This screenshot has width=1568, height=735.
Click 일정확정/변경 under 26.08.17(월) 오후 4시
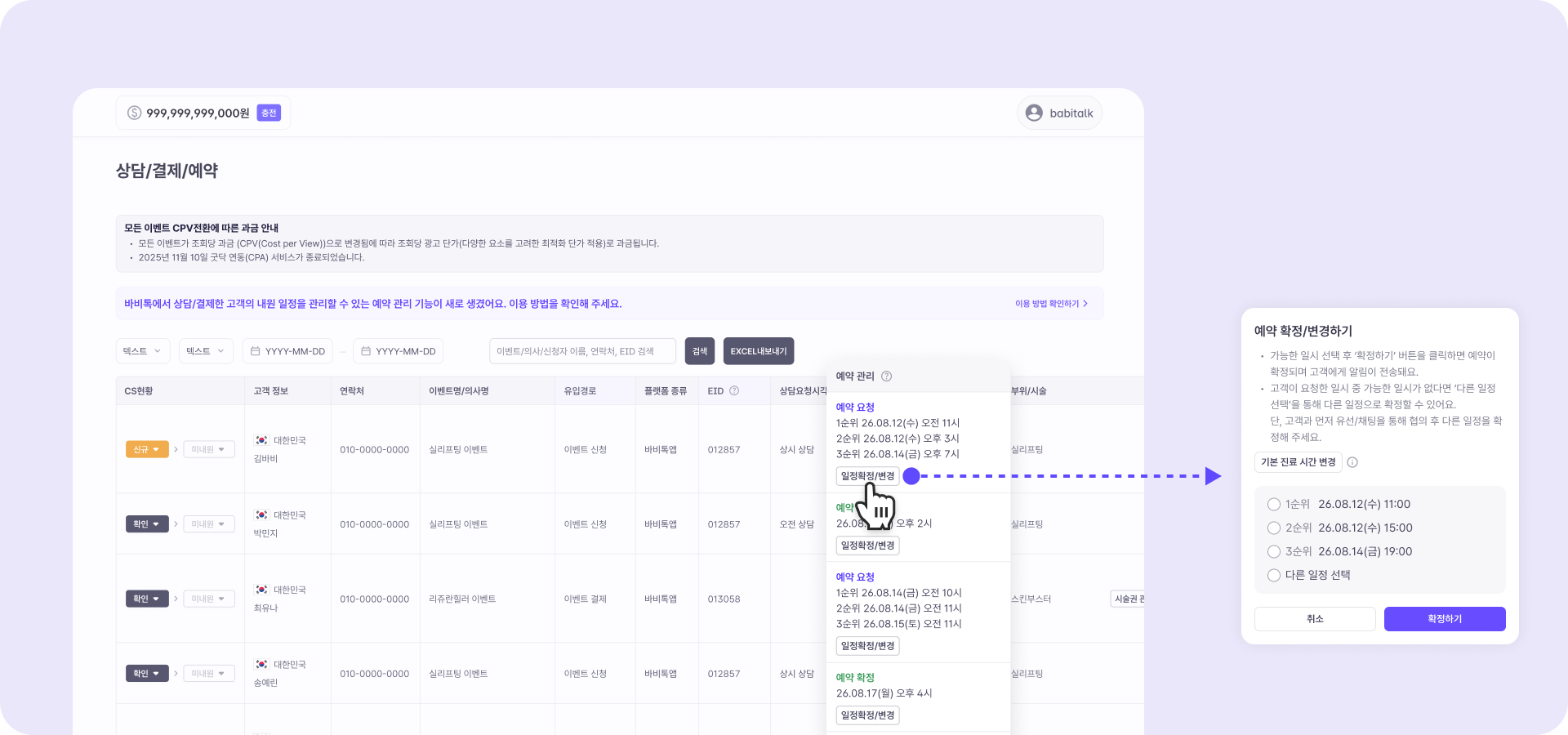(x=868, y=715)
